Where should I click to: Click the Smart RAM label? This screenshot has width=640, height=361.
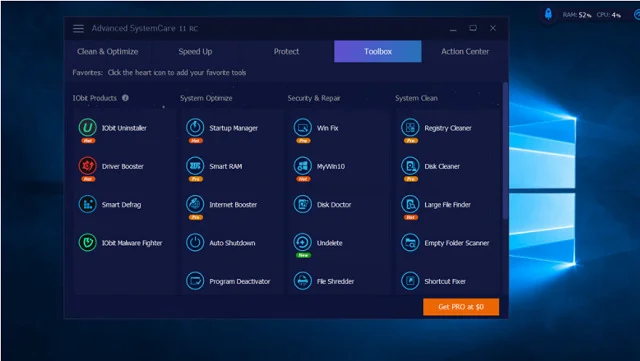(226, 166)
